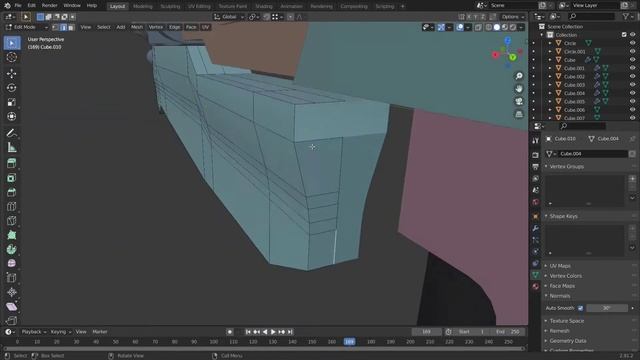Viewport: 640px width, 360px height.
Task: Open the Render menu
Action: 49,6
